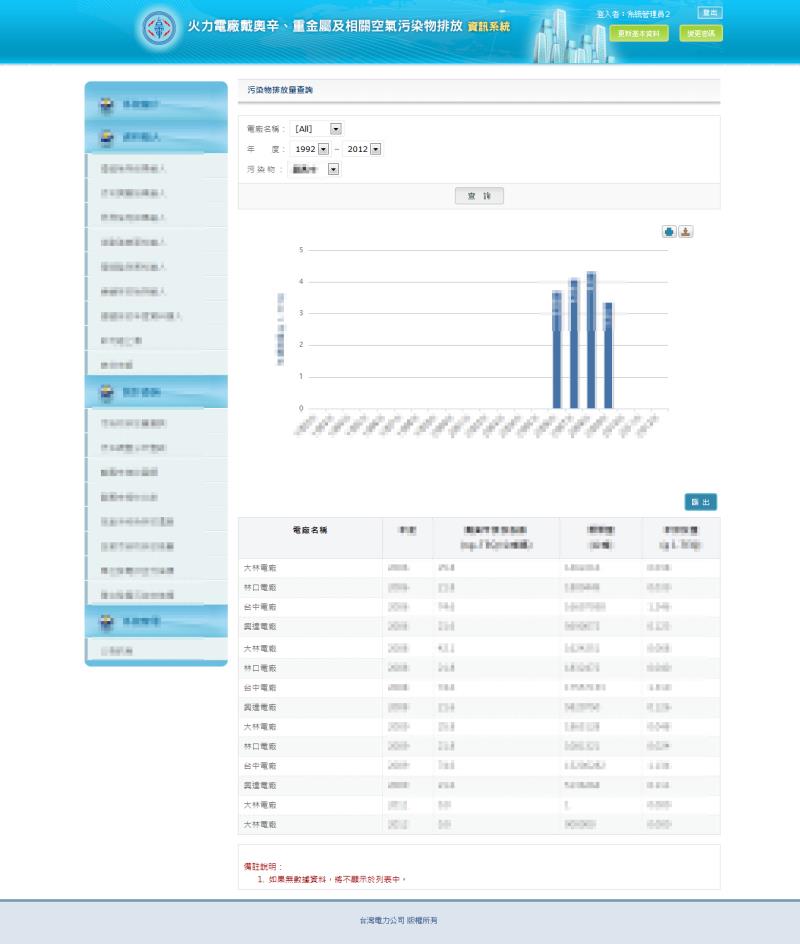The width and height of the screenshot is (800, 944).
Task: Click the 污染物排放量查詢 page title
Action: (280, 90)
